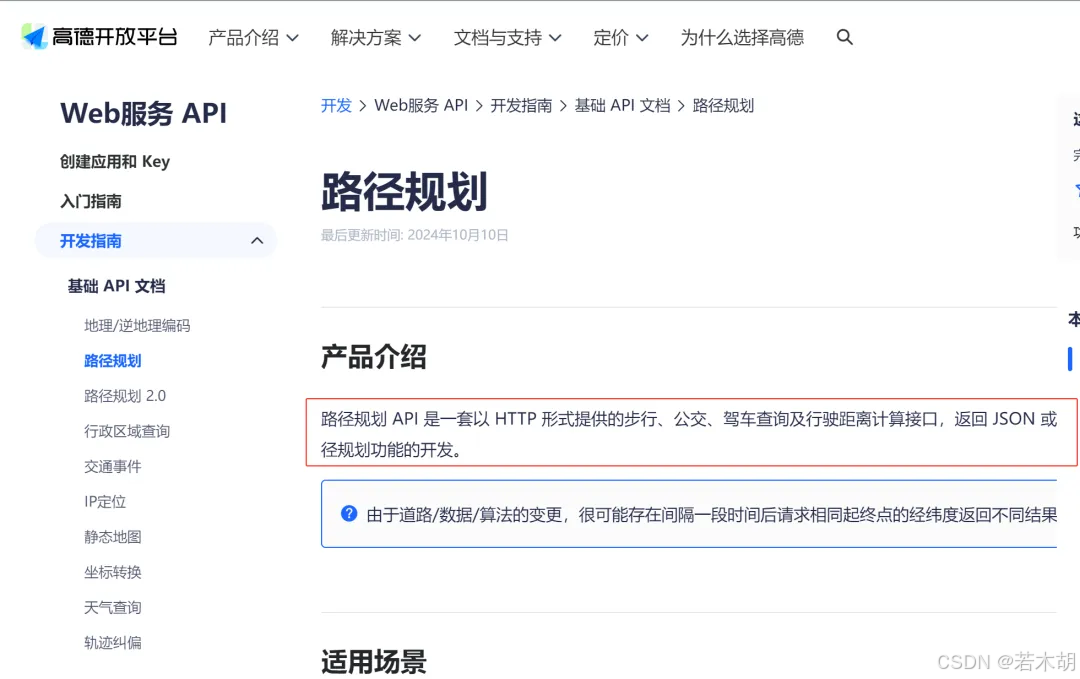The height and width of the screenshot is (679, 1080).
Task: Open 地理/逆地理编码 in the sidebar
Action: tap(137, 326)
